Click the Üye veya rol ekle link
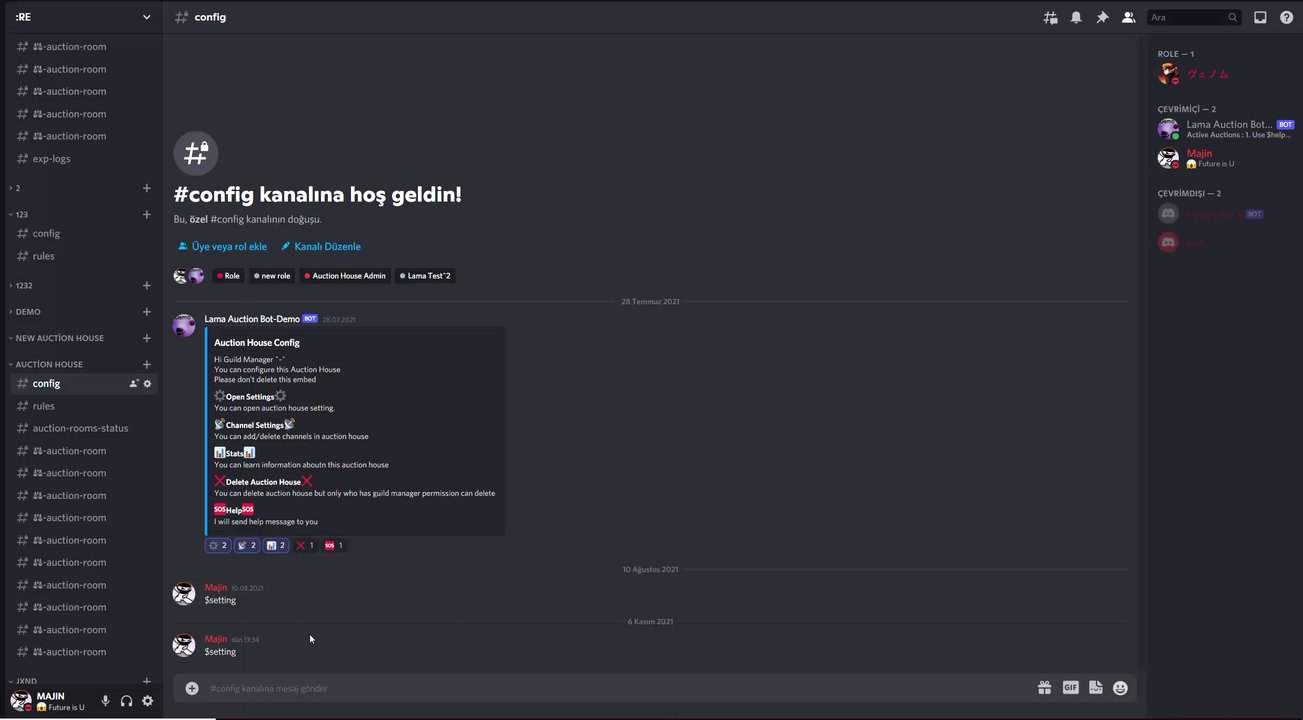 228,246
